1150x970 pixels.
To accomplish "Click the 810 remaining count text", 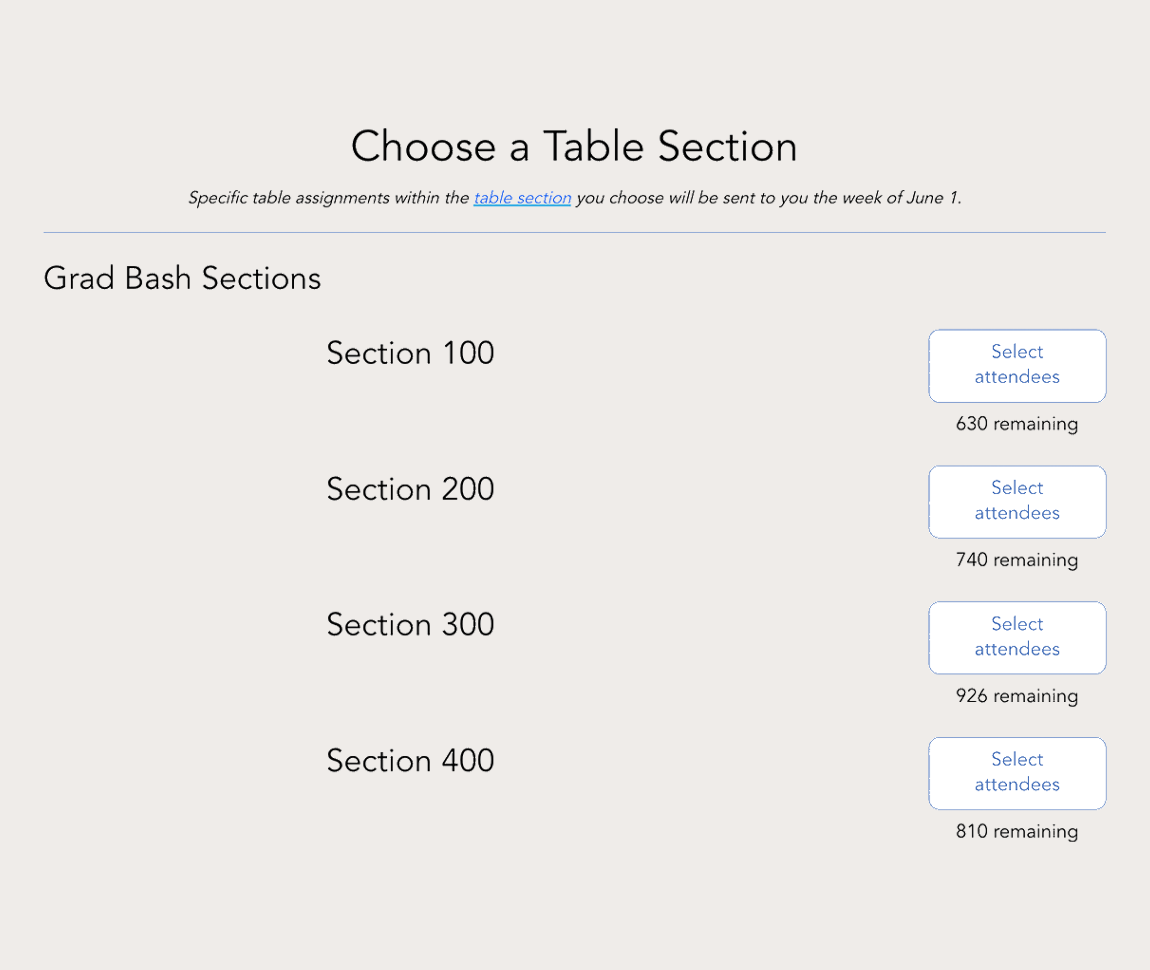I will pos(1017,831).
